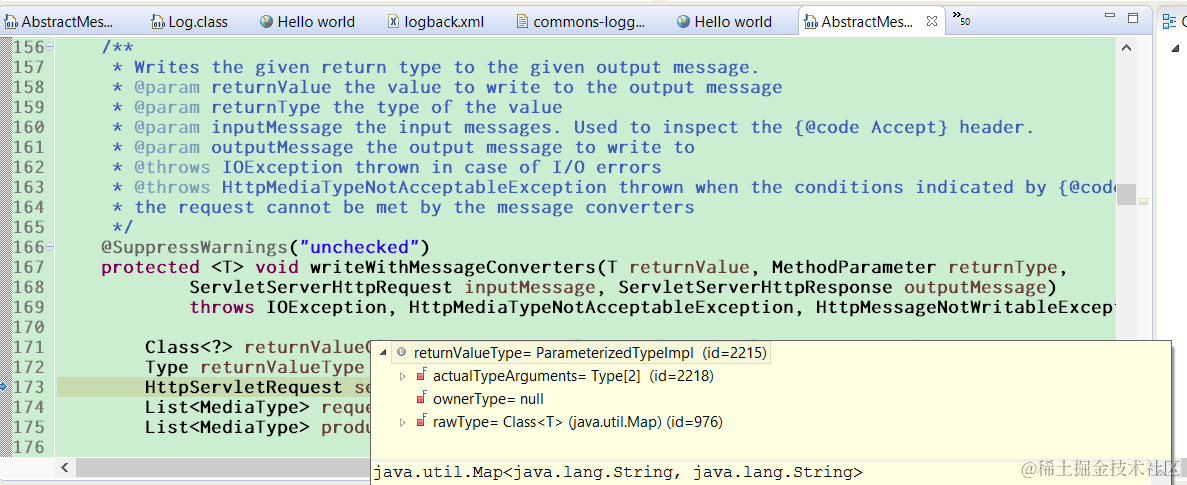
Task: Click the string "unchecked" on line 166
Action: click(x=359, y=247)
